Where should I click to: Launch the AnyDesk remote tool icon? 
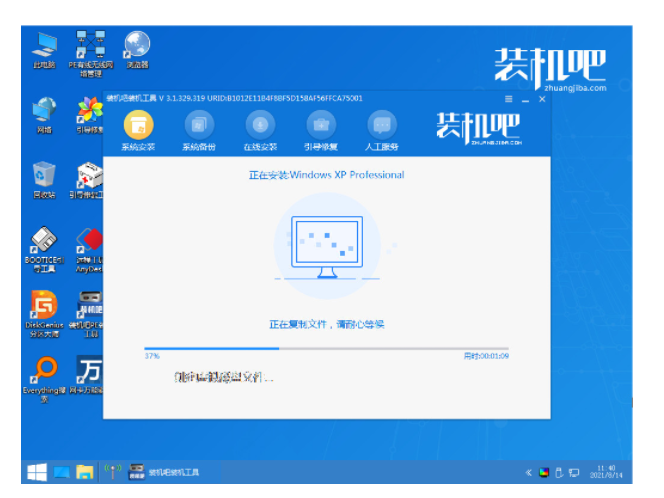click(x=89, y=251)
